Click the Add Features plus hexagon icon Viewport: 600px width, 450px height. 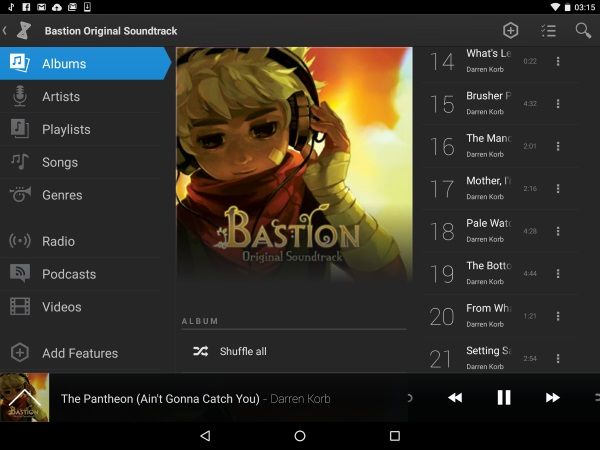click(20, 352)
